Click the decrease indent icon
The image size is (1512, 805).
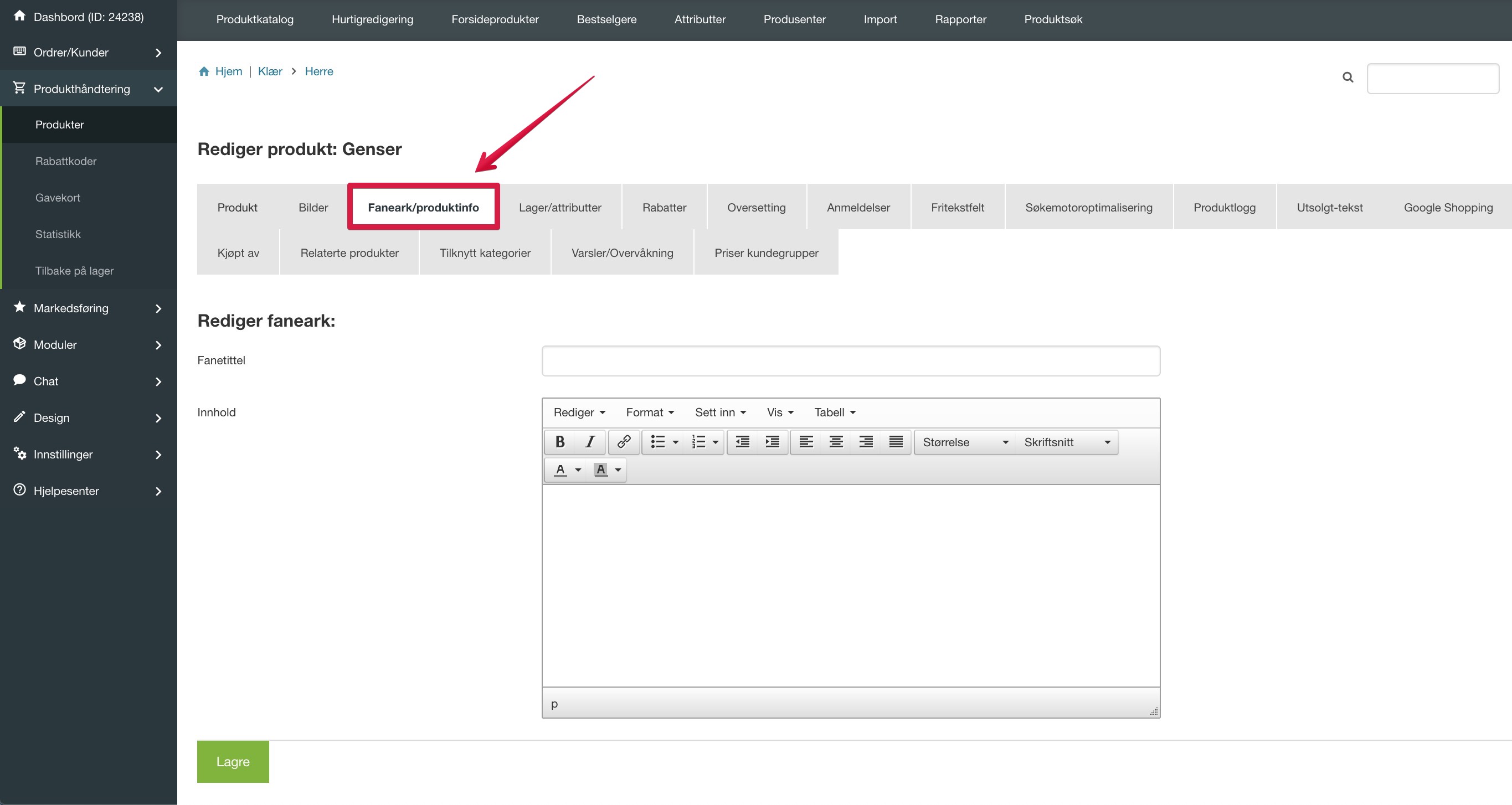point(743,442)
